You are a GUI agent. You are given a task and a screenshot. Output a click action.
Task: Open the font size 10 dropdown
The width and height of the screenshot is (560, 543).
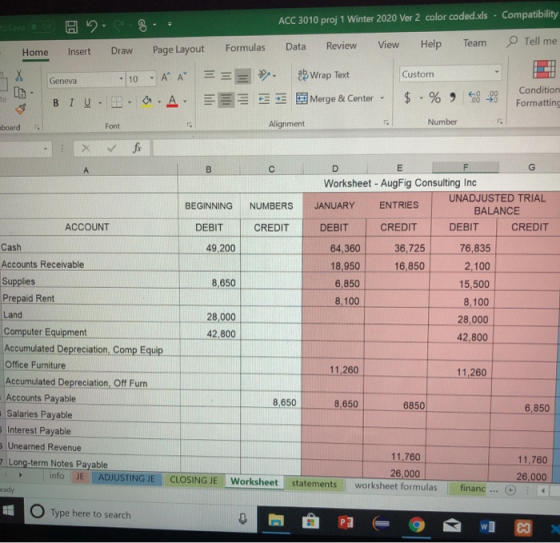coord(152,78)
